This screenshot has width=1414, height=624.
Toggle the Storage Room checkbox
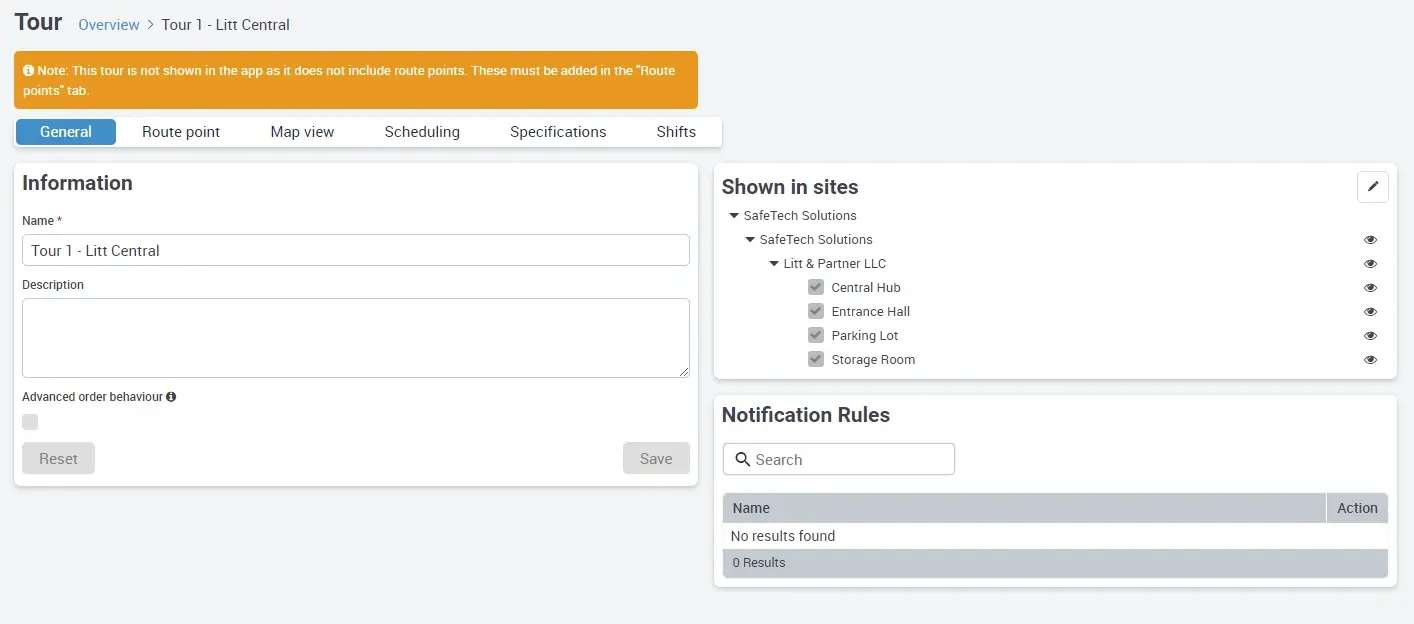pyautogui.click(x=815, y=359)
